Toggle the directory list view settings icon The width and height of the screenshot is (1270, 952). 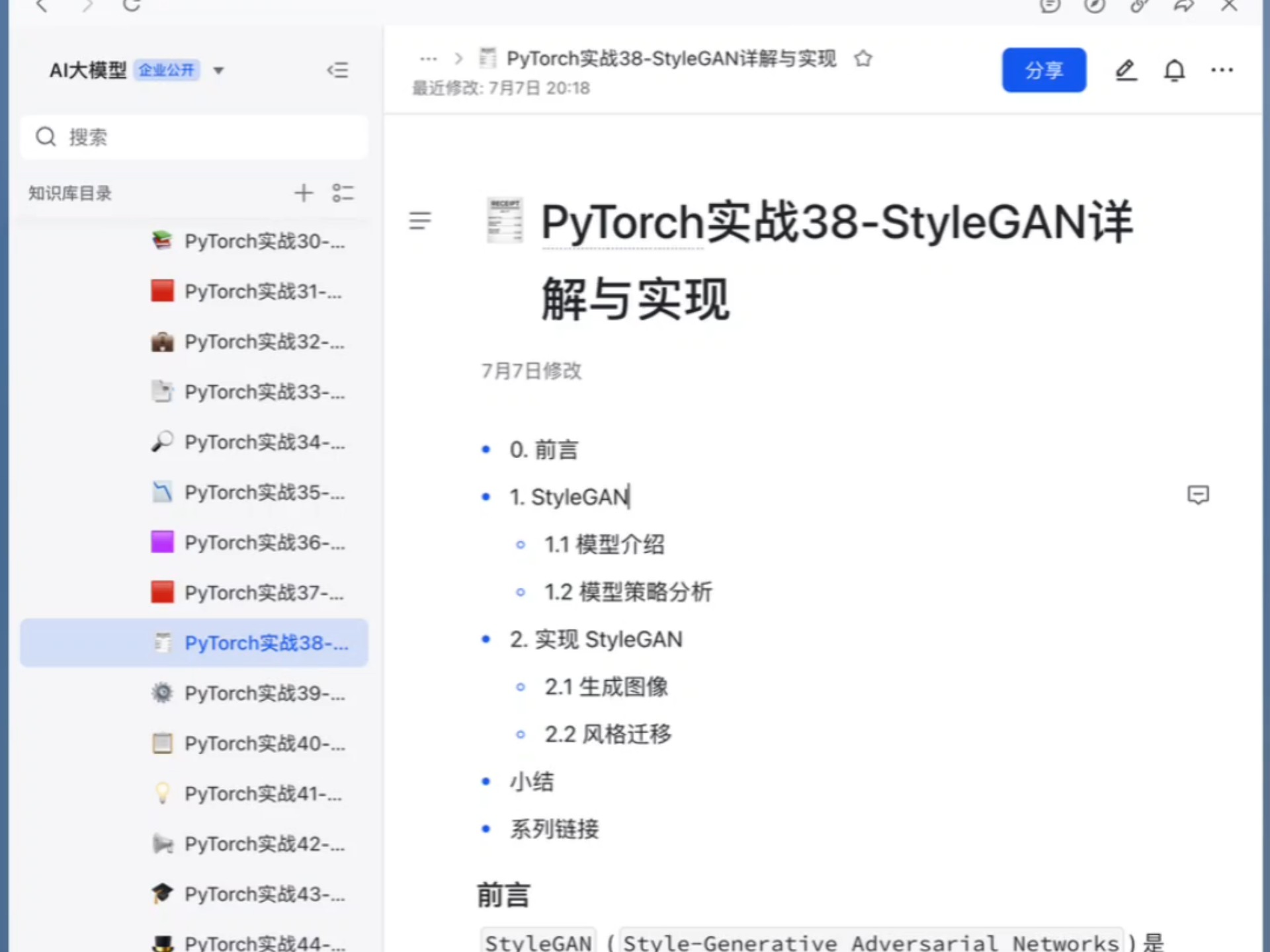pos(343,193)
